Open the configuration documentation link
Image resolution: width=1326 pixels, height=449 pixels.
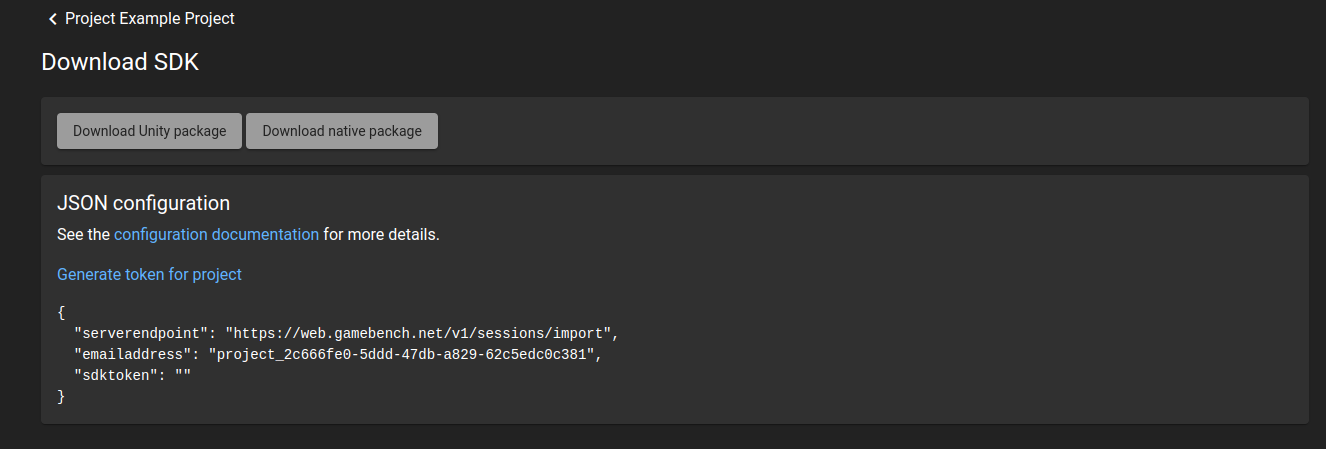(216, 235)
